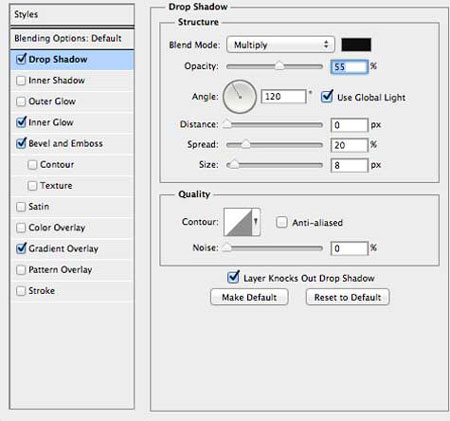Click the Size value field
450x421 pixels.
[x=349, y=165]
